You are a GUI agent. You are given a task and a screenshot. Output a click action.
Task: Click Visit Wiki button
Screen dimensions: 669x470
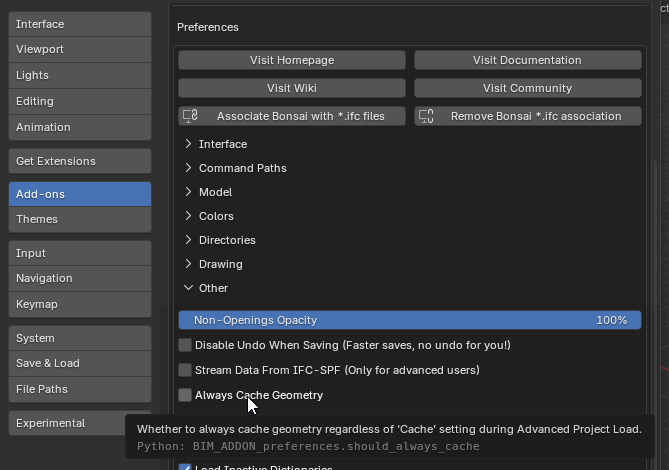292,88
